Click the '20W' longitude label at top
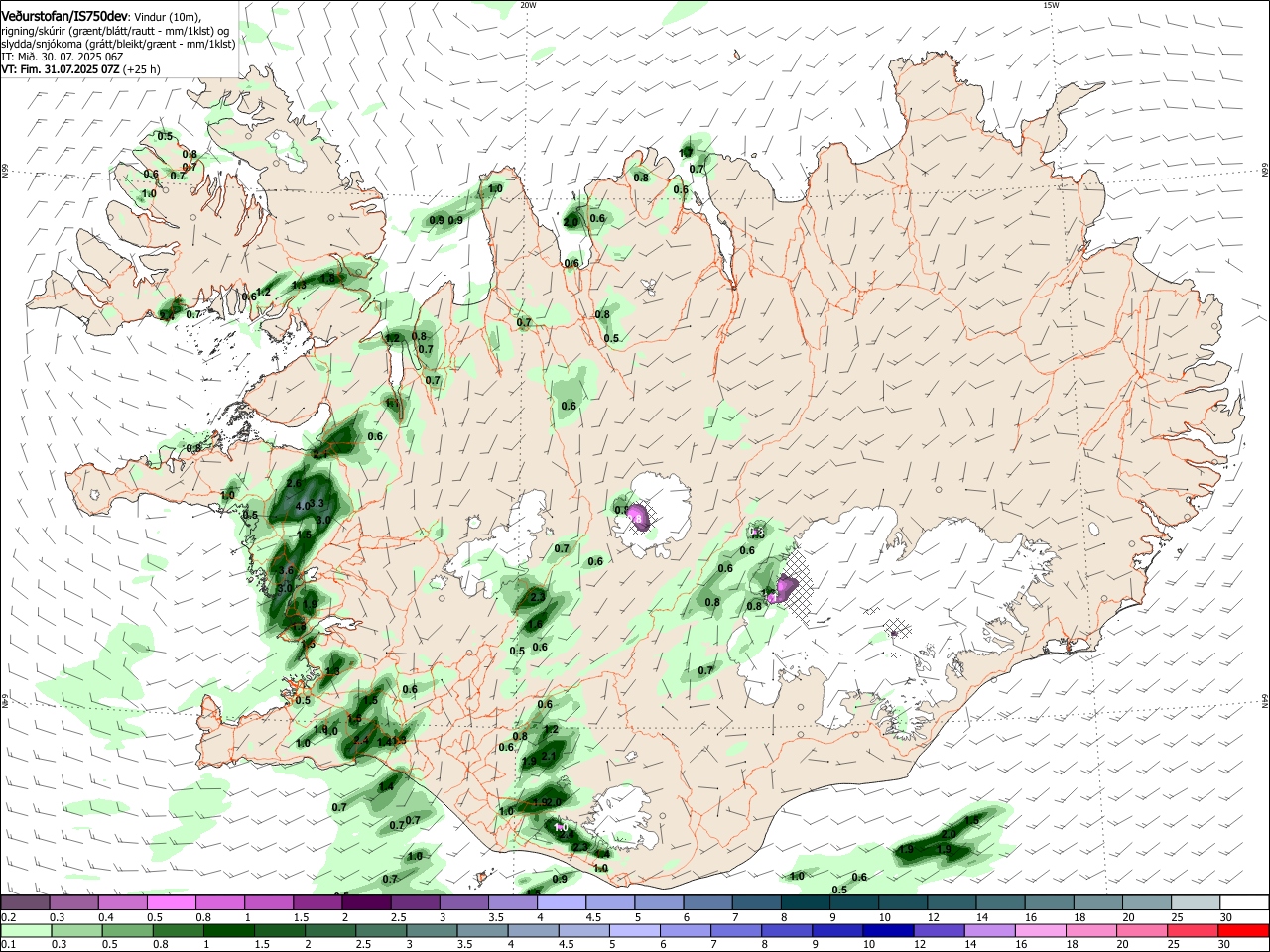The height and width of the screenshot is (952, 1270). click(x=528, y=5)
